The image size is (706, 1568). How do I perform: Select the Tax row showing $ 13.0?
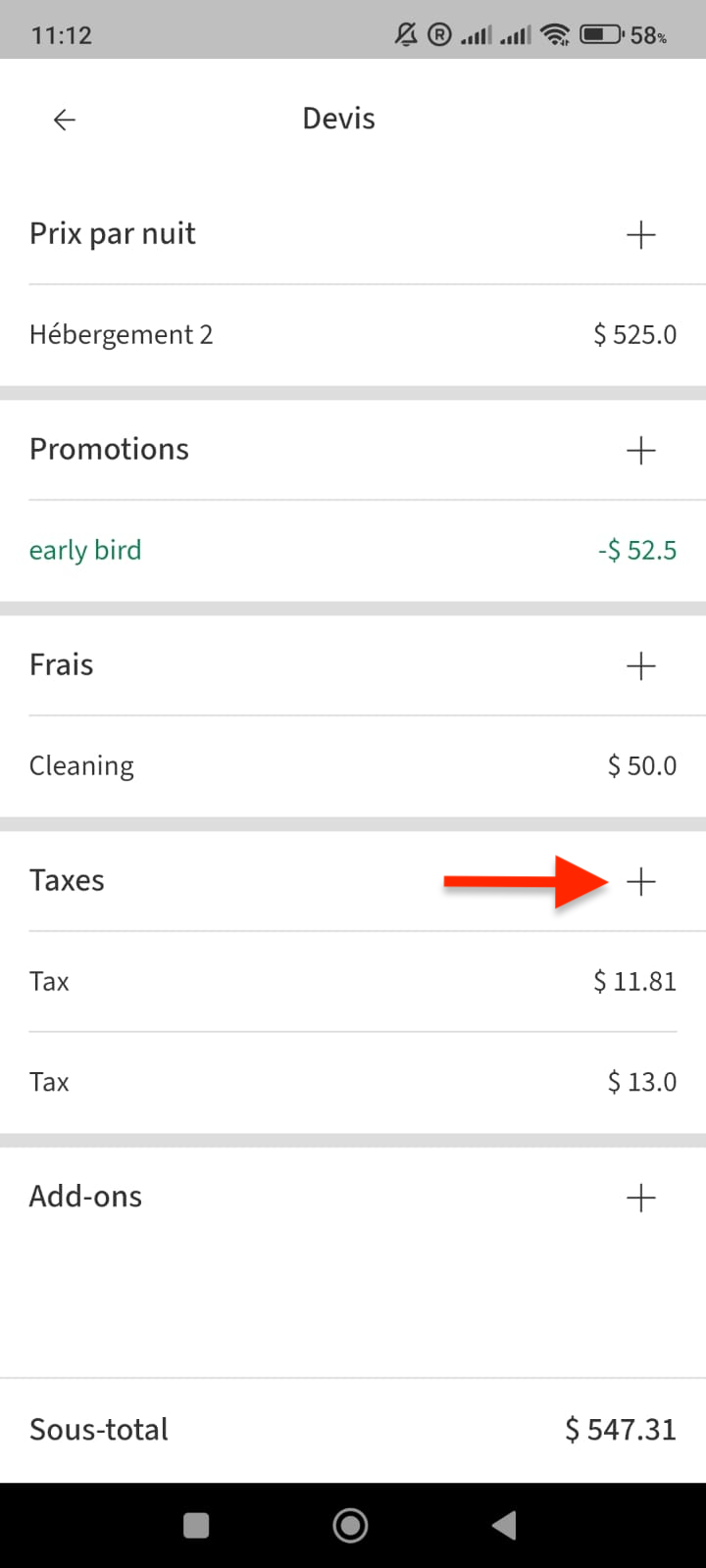353,1082
